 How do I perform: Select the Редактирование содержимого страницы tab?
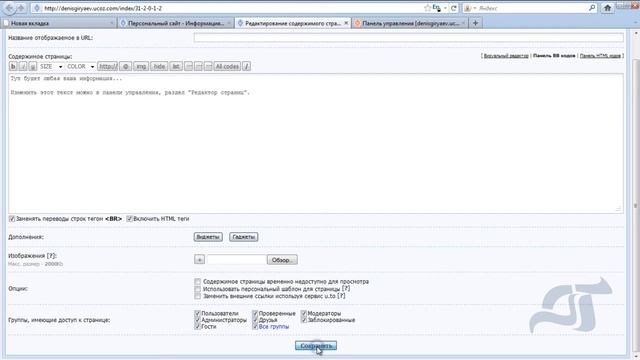click(x=293, y=23)
